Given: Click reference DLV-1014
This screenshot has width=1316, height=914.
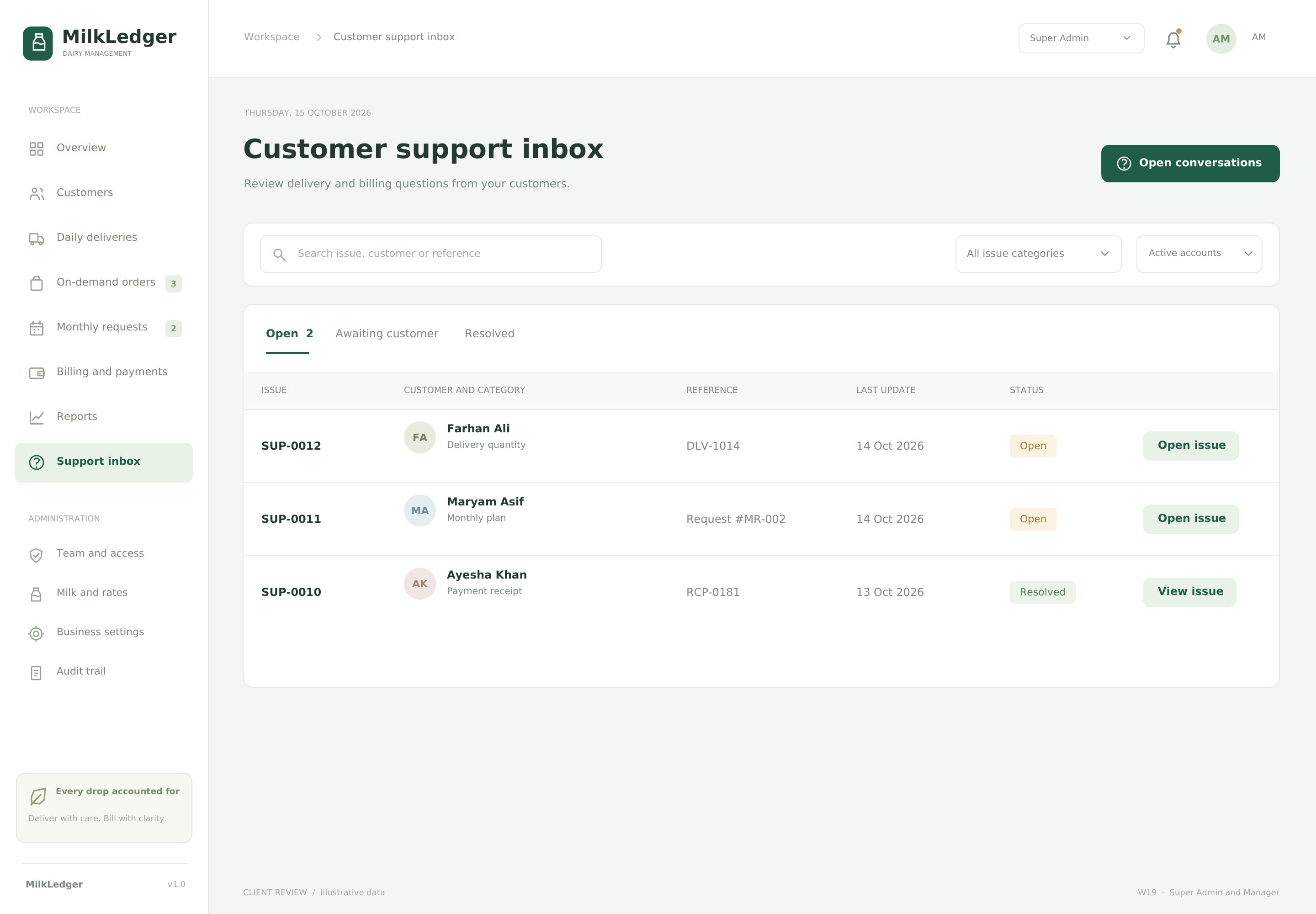Looking at the screenshot, I should (x=713, y=446).
